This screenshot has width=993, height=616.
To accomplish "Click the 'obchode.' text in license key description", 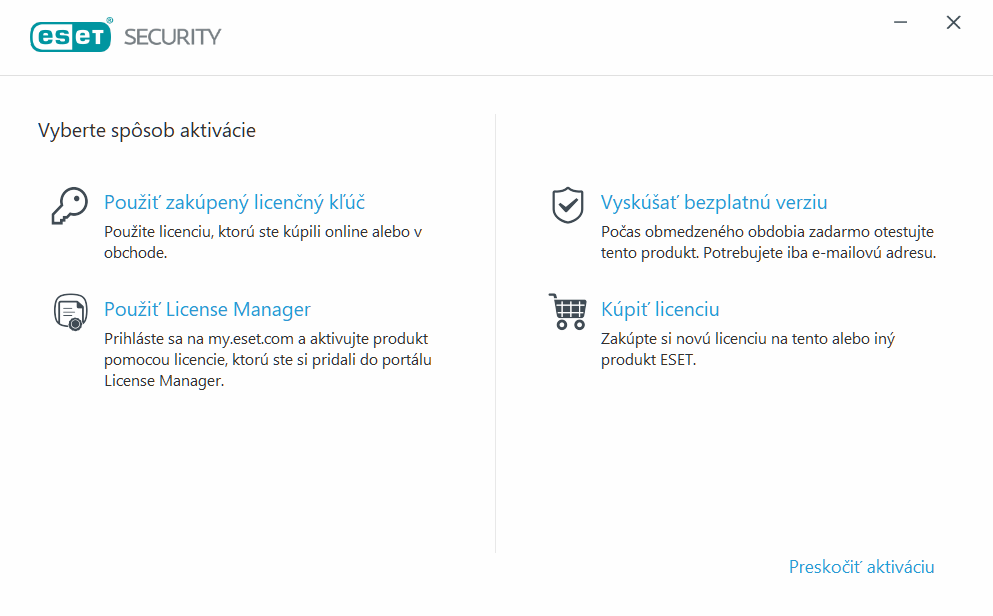I will pyautogui.click(x=136, y=253).
